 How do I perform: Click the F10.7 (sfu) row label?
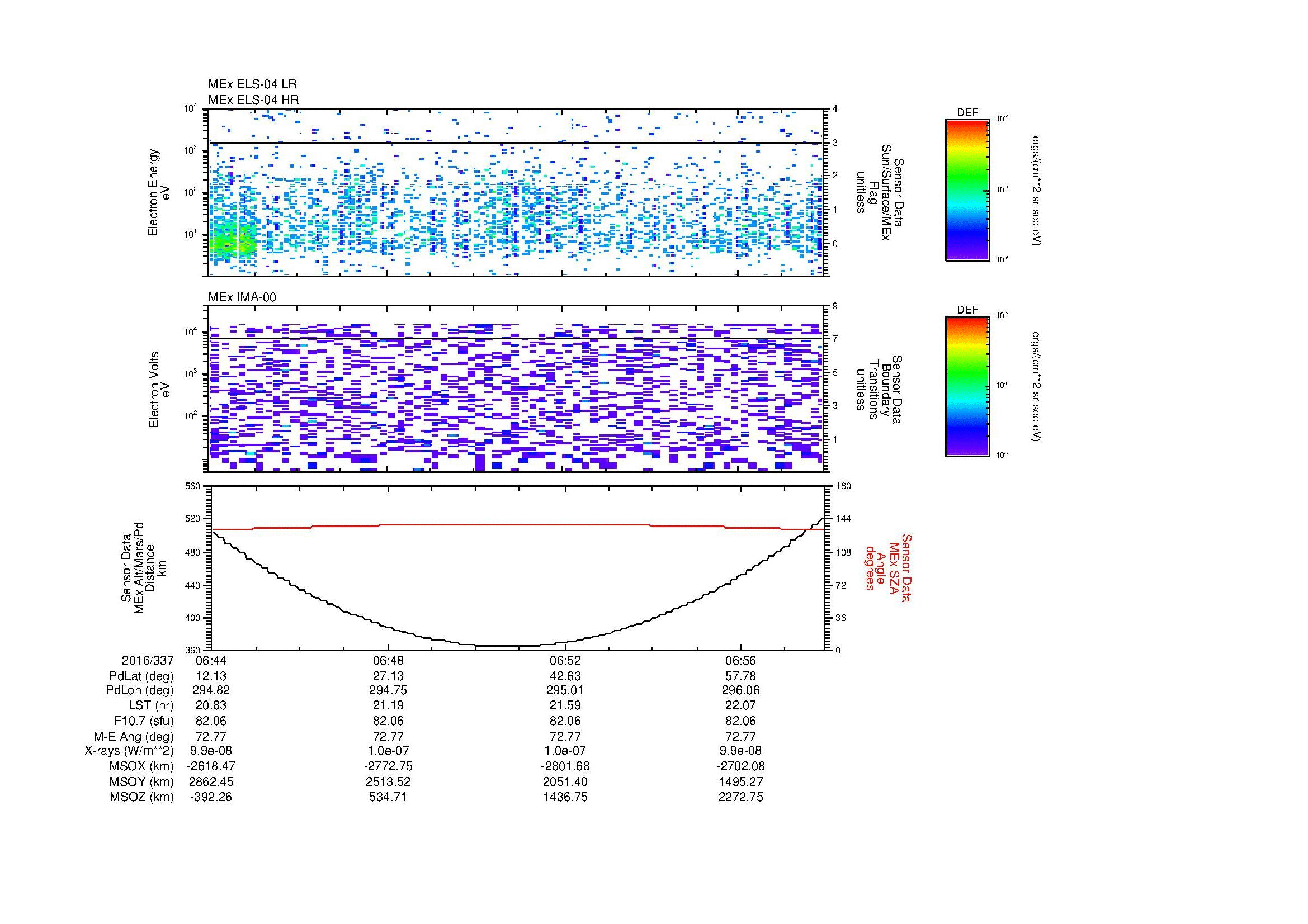(144, 721)
